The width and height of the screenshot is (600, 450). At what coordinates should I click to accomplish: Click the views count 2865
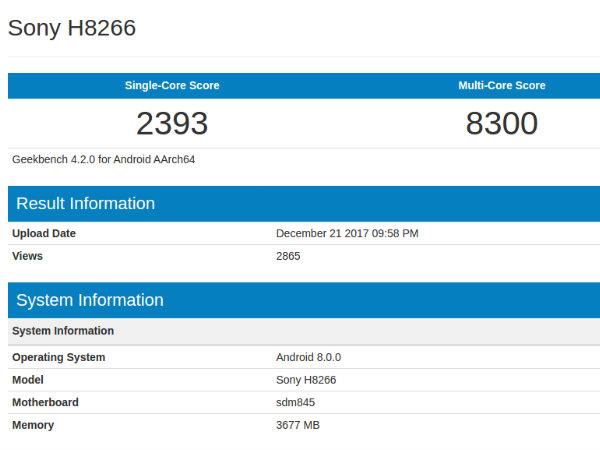pos(288,256)
